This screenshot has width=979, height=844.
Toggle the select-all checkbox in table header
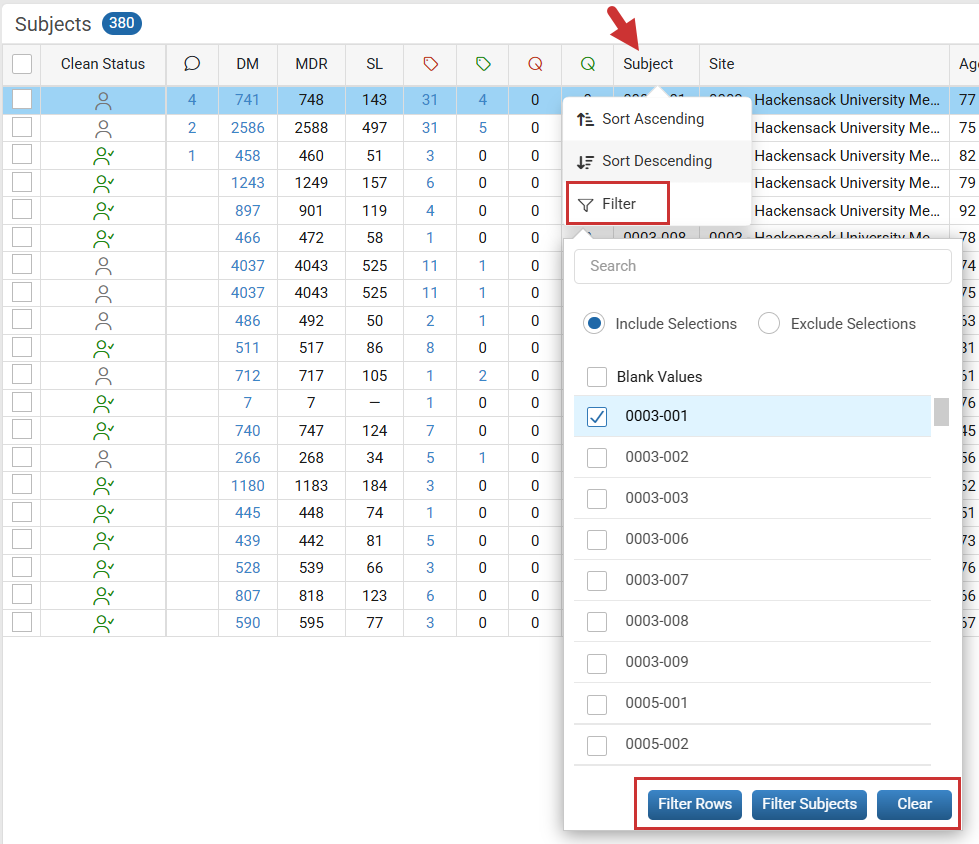pos(22,64)
